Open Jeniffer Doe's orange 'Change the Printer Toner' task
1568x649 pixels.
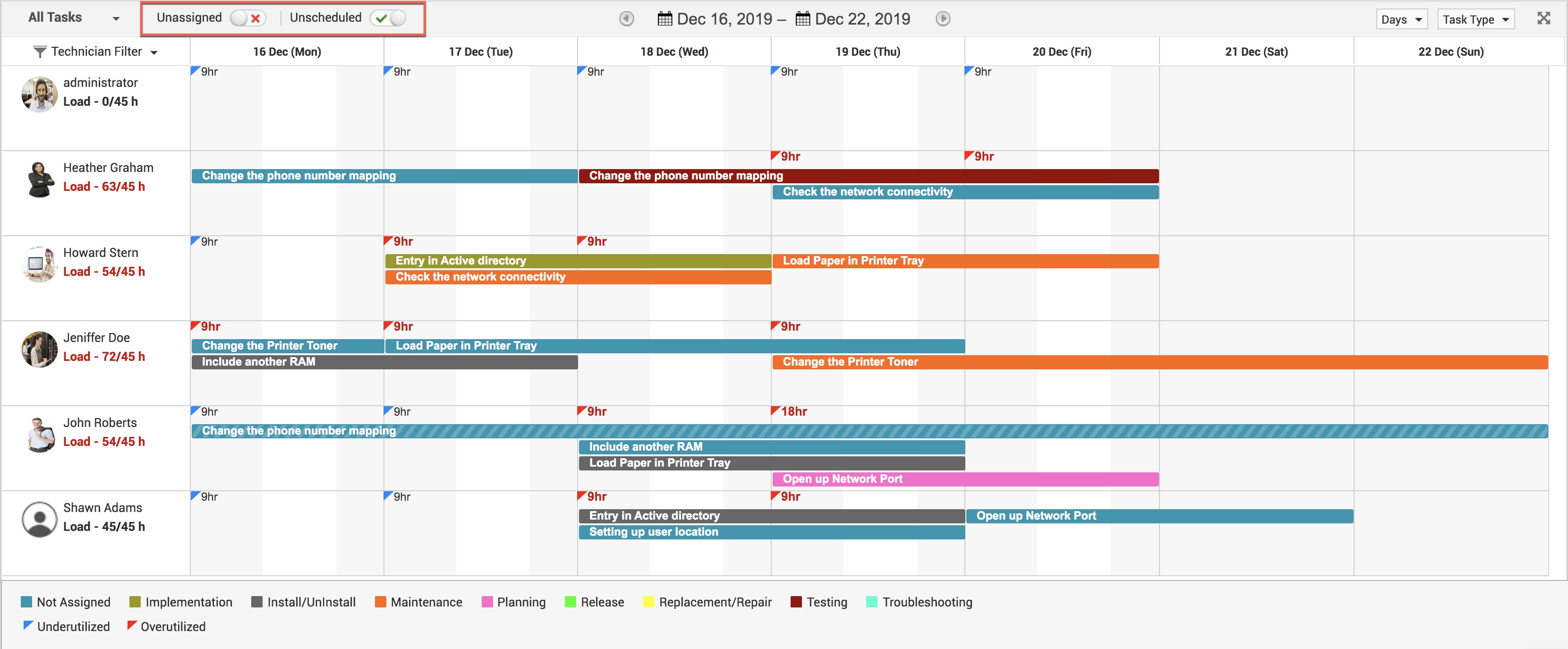pyautogui.click(x=1159, y=362)
